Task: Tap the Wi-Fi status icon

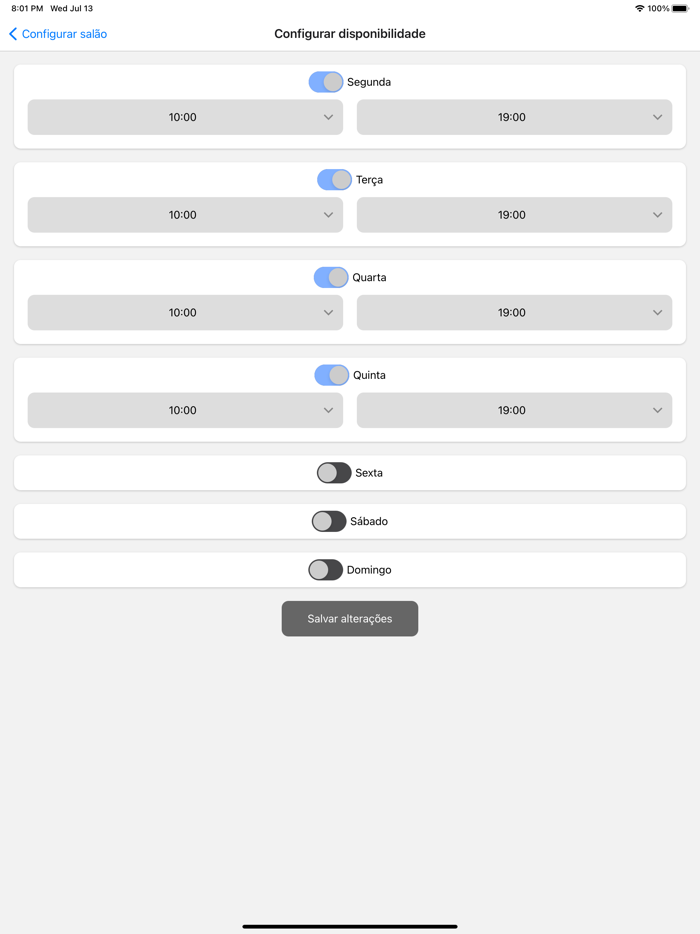Action: coord(639,8)
